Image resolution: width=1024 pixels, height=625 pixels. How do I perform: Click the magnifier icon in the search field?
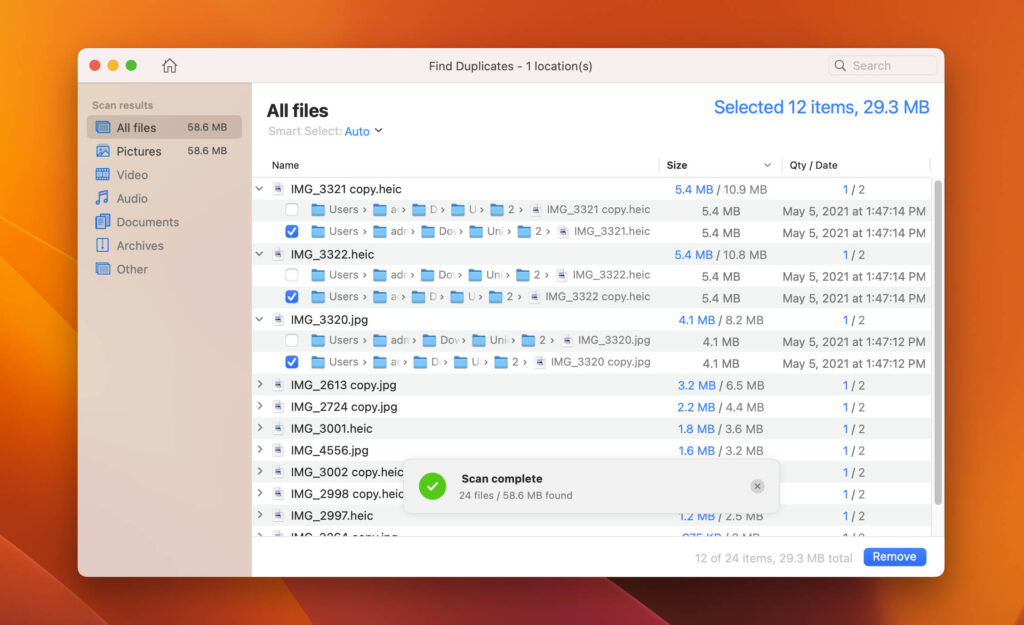[839, 65]
